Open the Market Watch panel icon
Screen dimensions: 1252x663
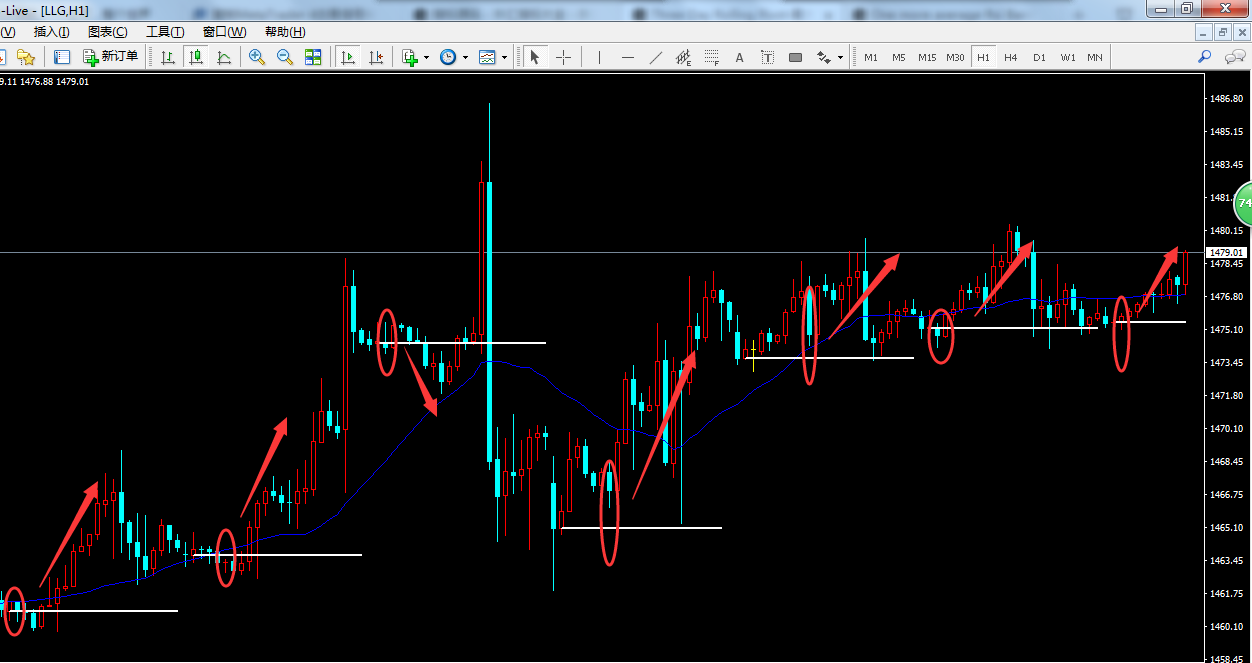[62, 57]
